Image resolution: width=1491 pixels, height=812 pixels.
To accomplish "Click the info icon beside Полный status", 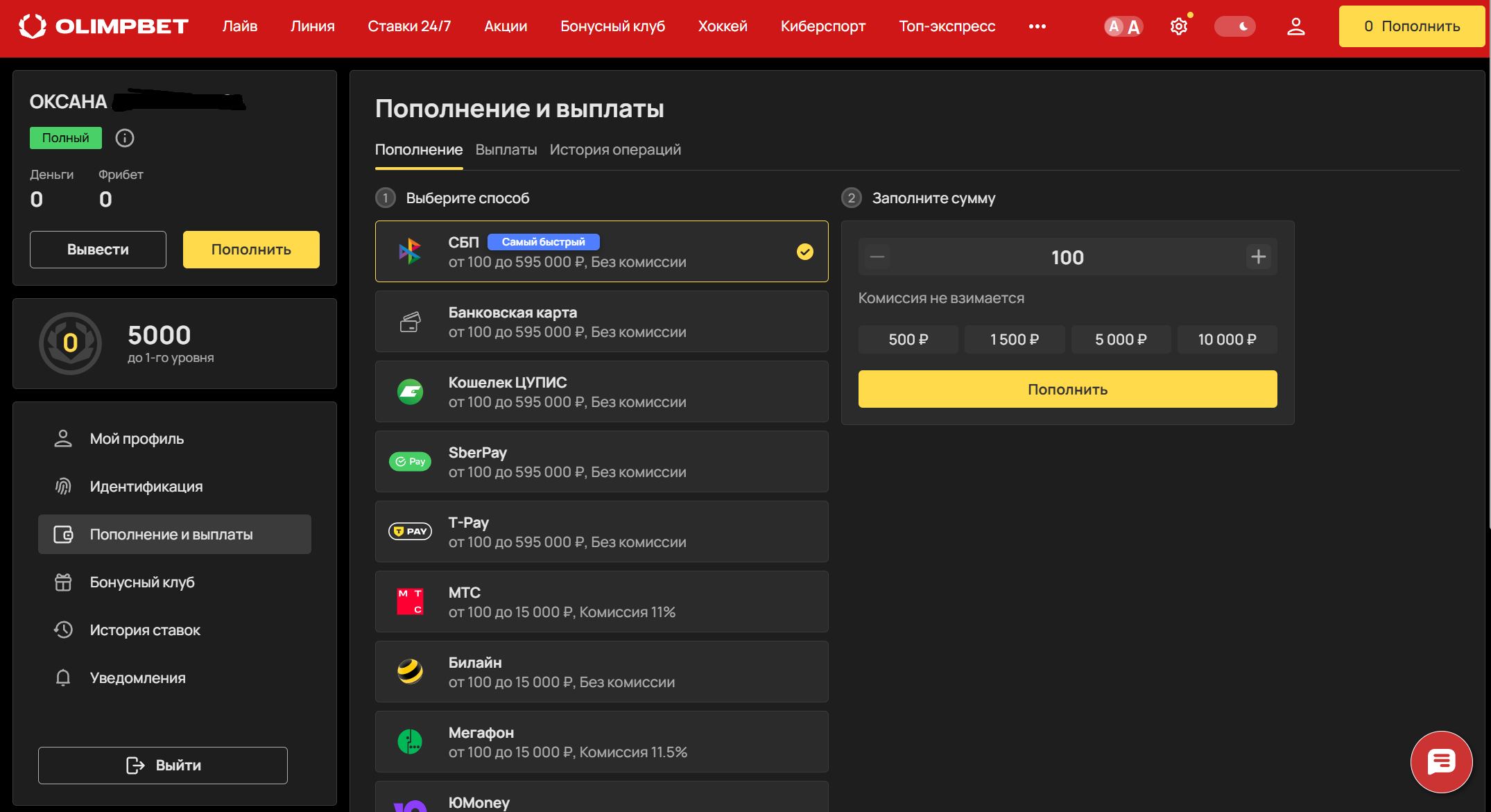I will coord(125,138).
